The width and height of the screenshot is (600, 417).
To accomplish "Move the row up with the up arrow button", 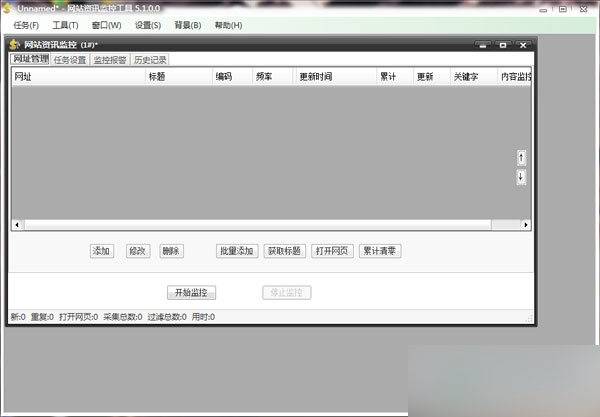I will [521, 158].
